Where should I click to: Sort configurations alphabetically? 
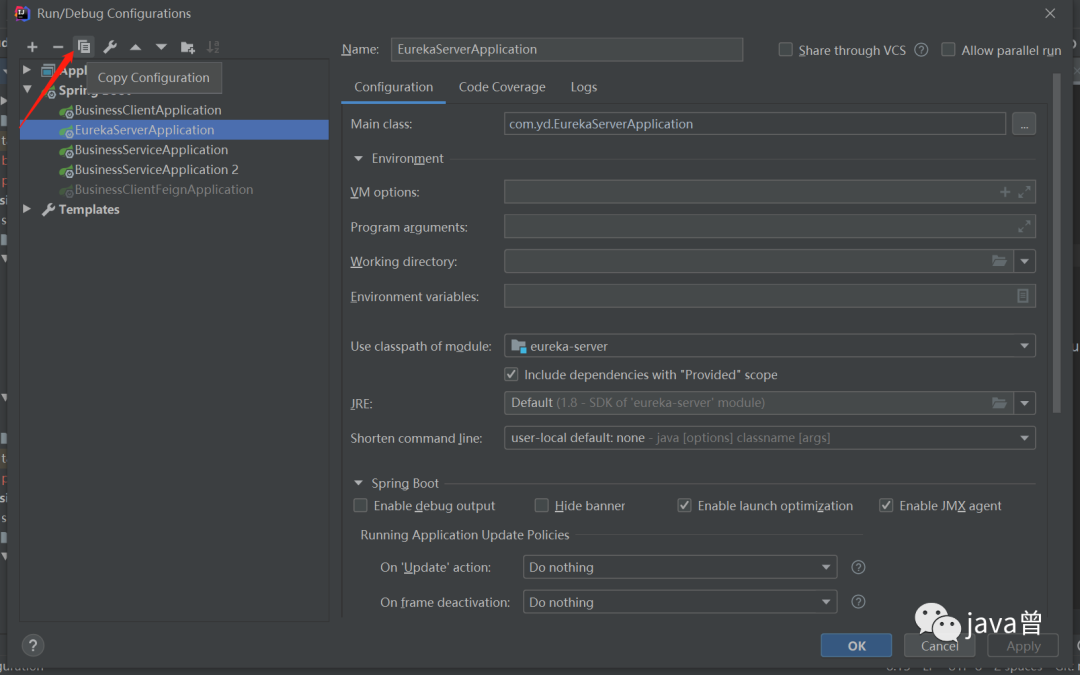tap(213, 48)
